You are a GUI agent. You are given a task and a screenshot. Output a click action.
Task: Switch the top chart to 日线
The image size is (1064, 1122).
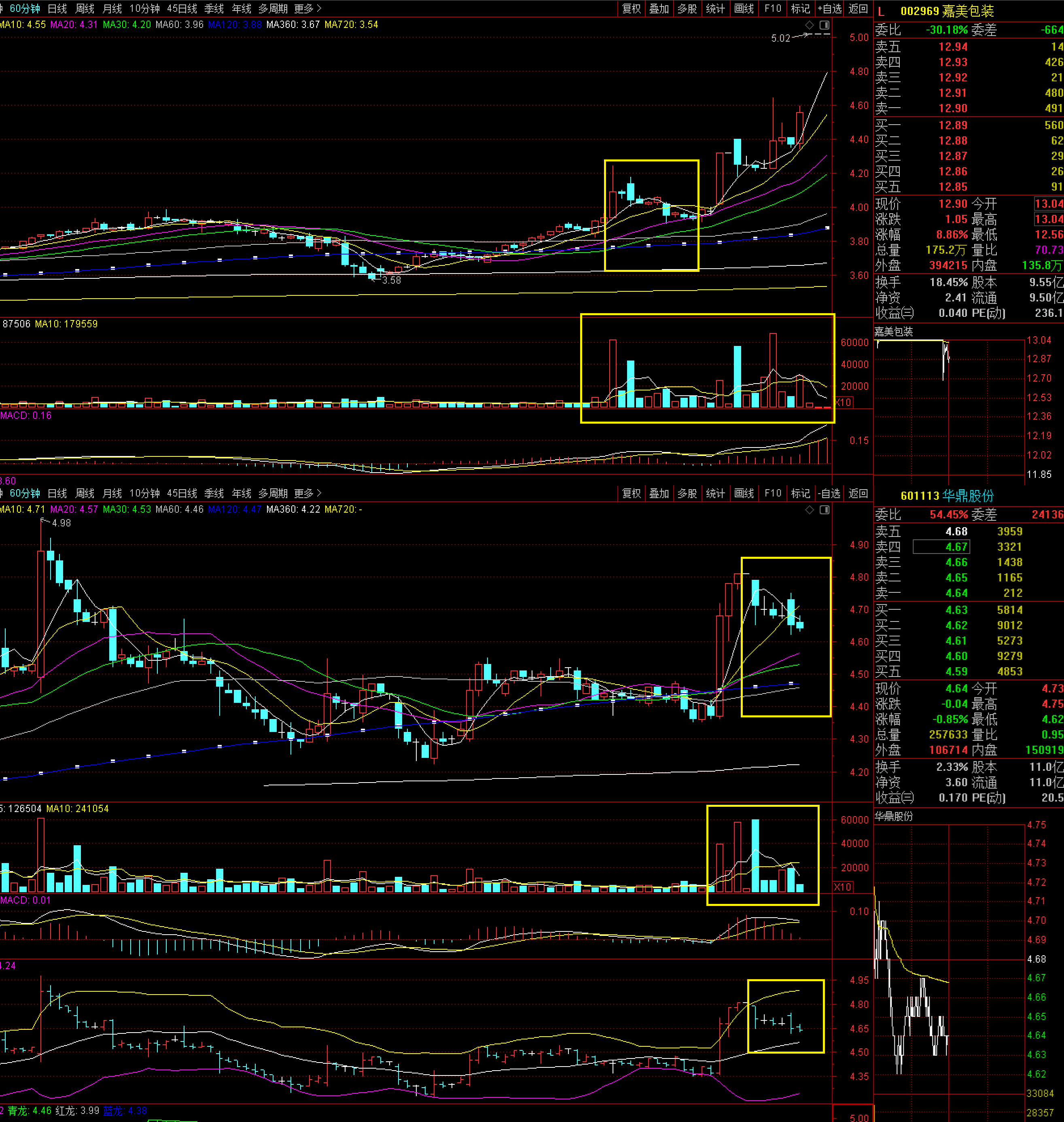[57, 8]
